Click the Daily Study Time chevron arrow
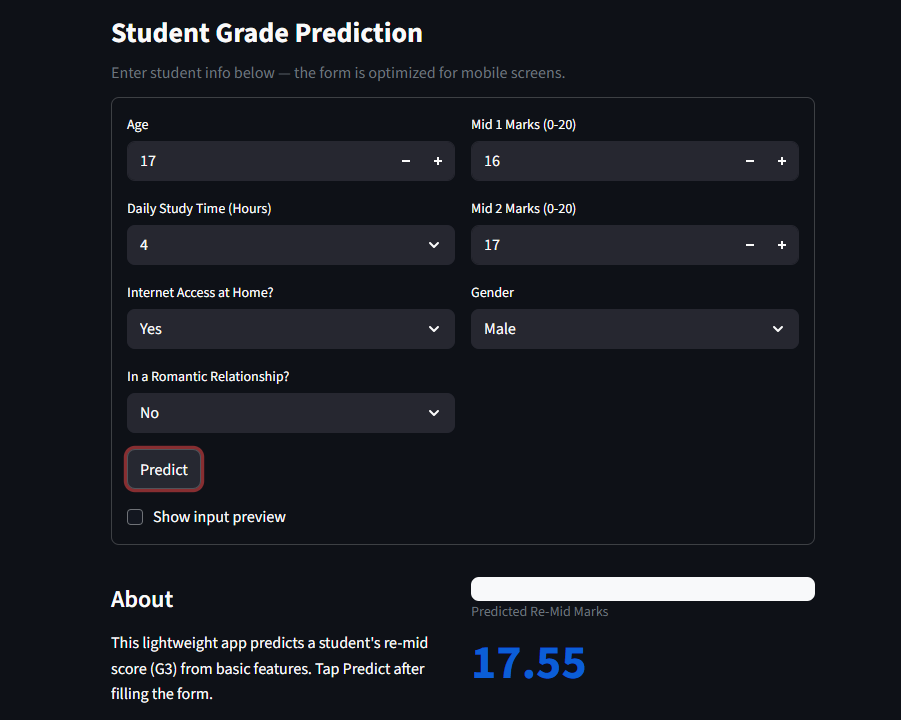 pos(434,245)
